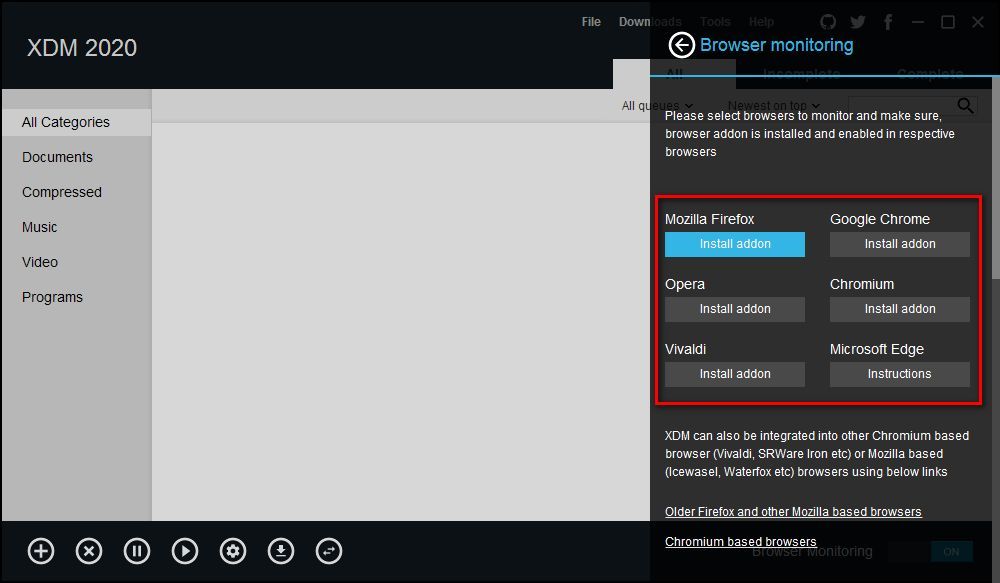Open Older Firefox and Mozilla based browsers link
Viewport: 1000px width, 583px height.
click(793, 512)
